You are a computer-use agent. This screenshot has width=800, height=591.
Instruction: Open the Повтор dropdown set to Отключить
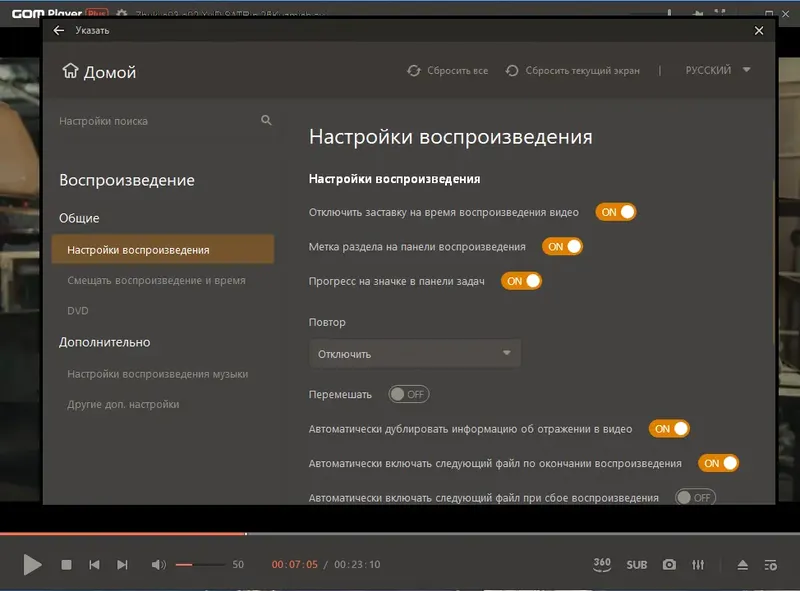pos(414,353)
